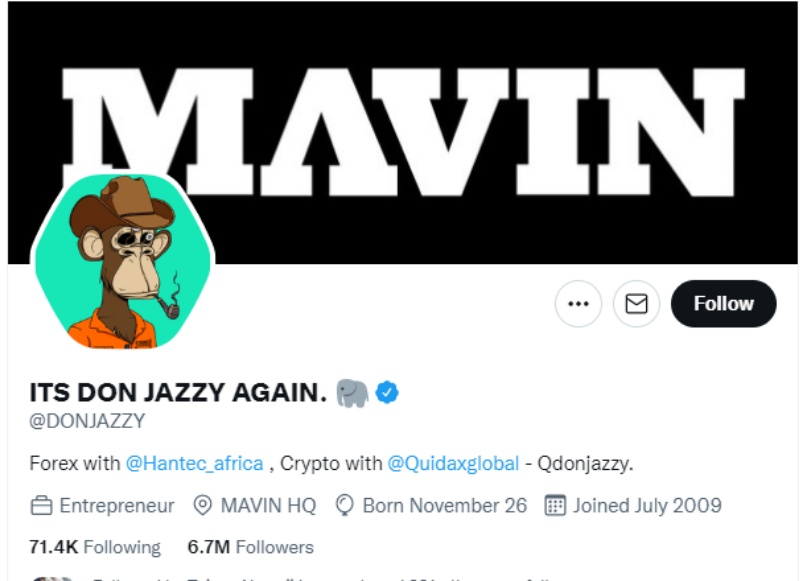
Task: View the 71.4K Following list
Action: (95, 547)
